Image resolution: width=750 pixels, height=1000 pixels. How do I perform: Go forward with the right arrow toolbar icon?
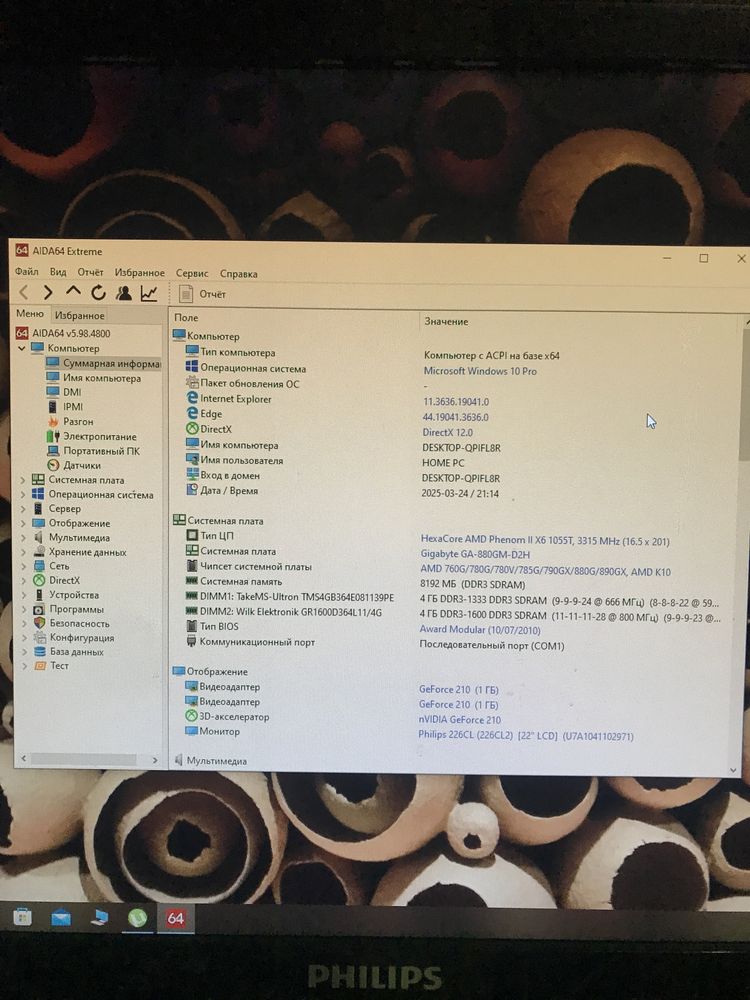tap(48, 292)
